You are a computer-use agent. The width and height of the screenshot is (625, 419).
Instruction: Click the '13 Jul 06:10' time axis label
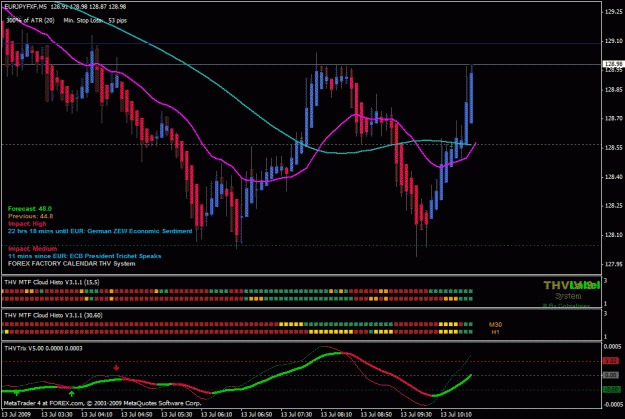coord(216,415)
